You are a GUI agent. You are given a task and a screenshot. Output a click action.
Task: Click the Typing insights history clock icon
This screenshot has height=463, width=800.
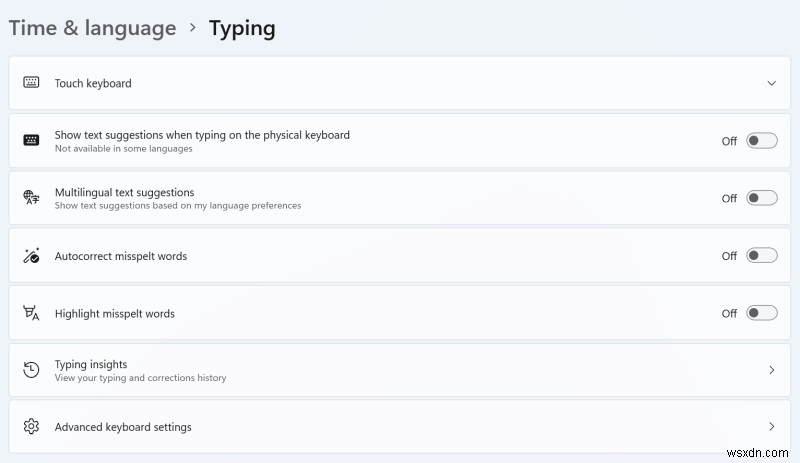31,370
